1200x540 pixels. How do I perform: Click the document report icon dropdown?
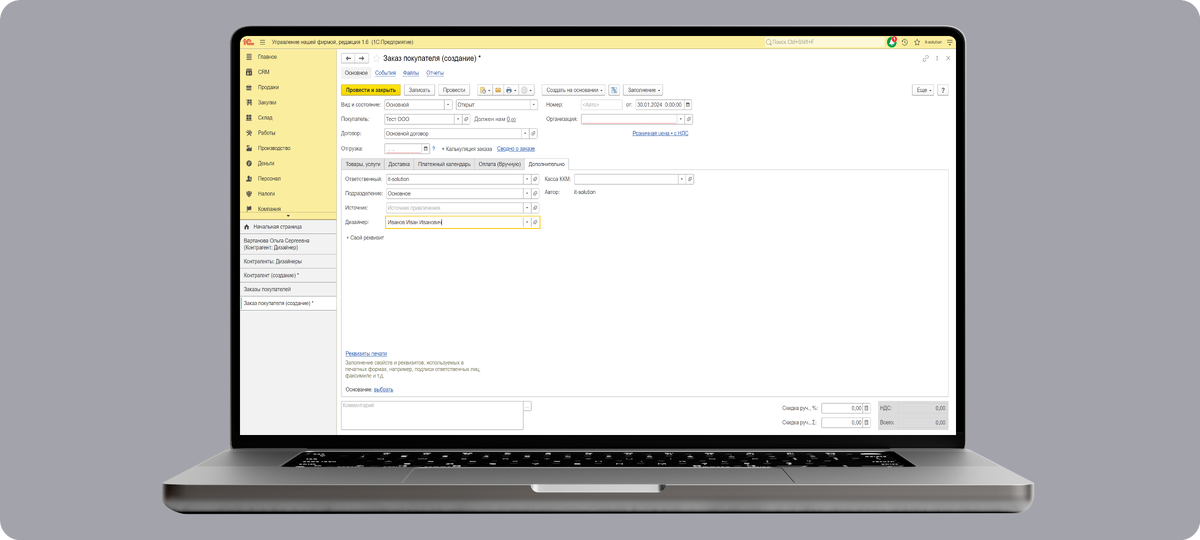(484, 90)
